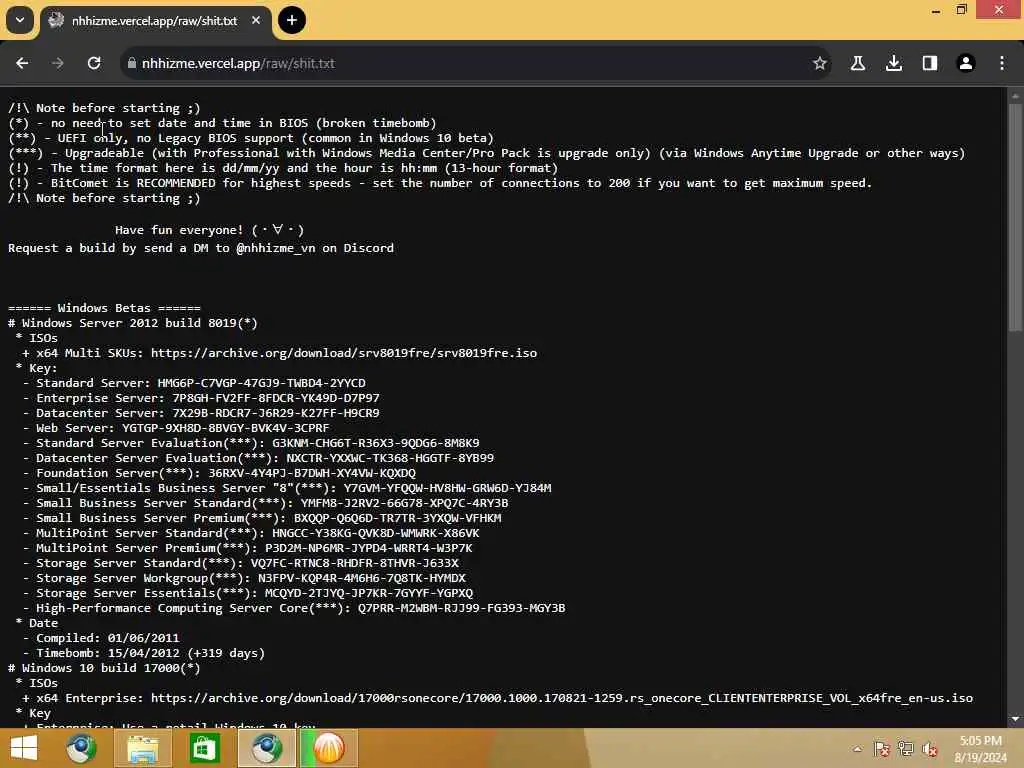The height and width of the screenshot is (768, 1024).
Task: Click the Datacenter Server key 7X29B-RDCR7
Action: (x=276, y=413)
